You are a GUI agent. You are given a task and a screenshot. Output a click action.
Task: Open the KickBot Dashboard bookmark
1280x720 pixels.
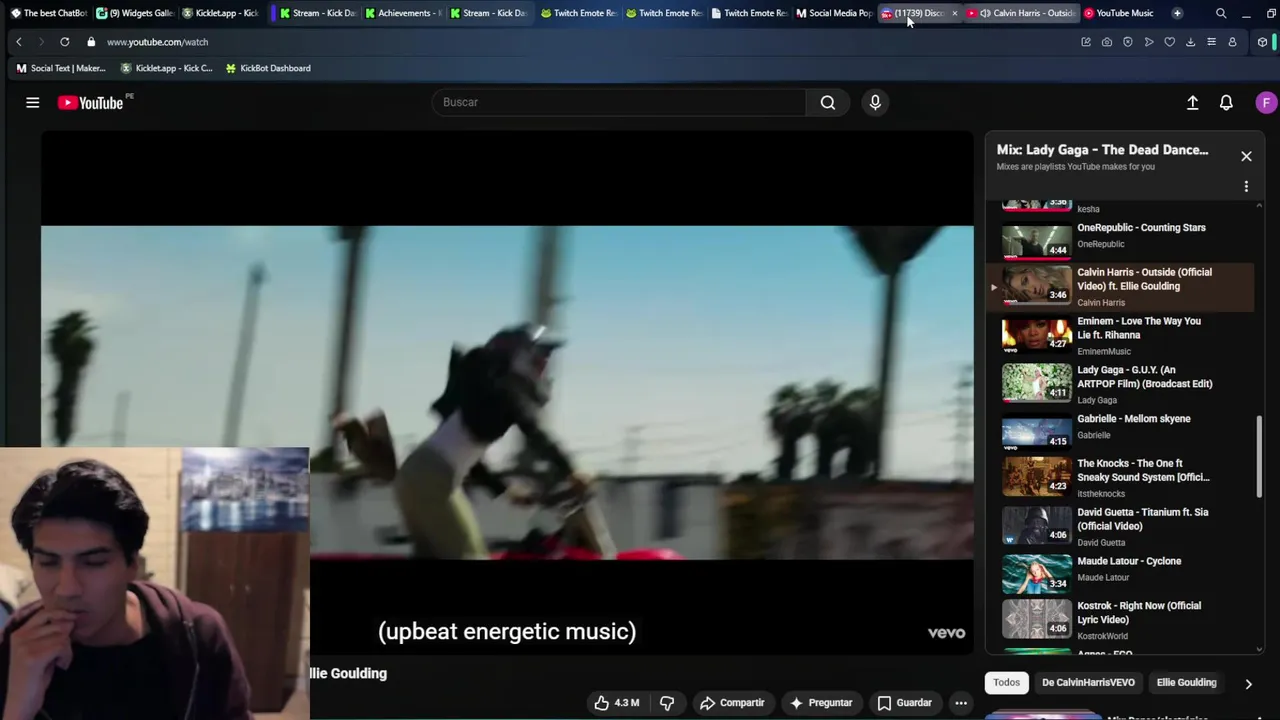pos(268,68)
